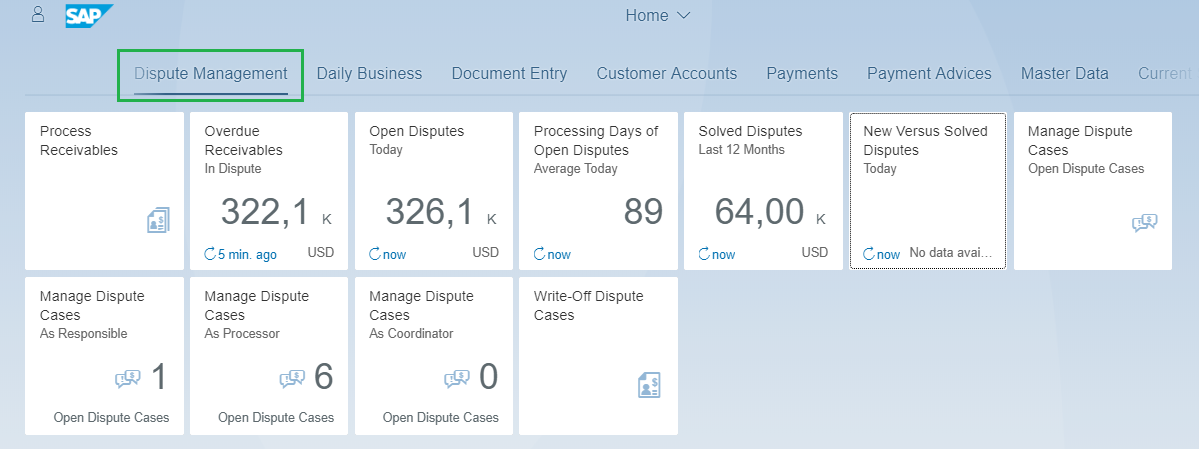Image resolution: width=1199 pixels, height=449 pixels.
Task: Click the 322,1 value on Overdue Receivables
Action: point(266,212)
